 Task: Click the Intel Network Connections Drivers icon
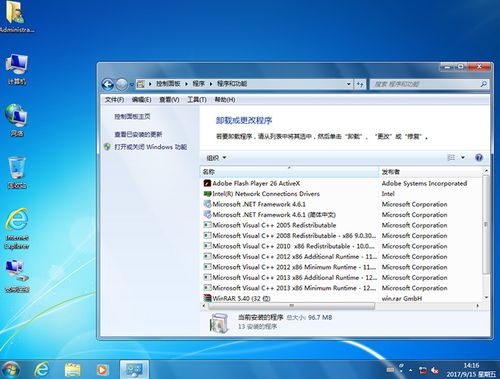[207, 194]
